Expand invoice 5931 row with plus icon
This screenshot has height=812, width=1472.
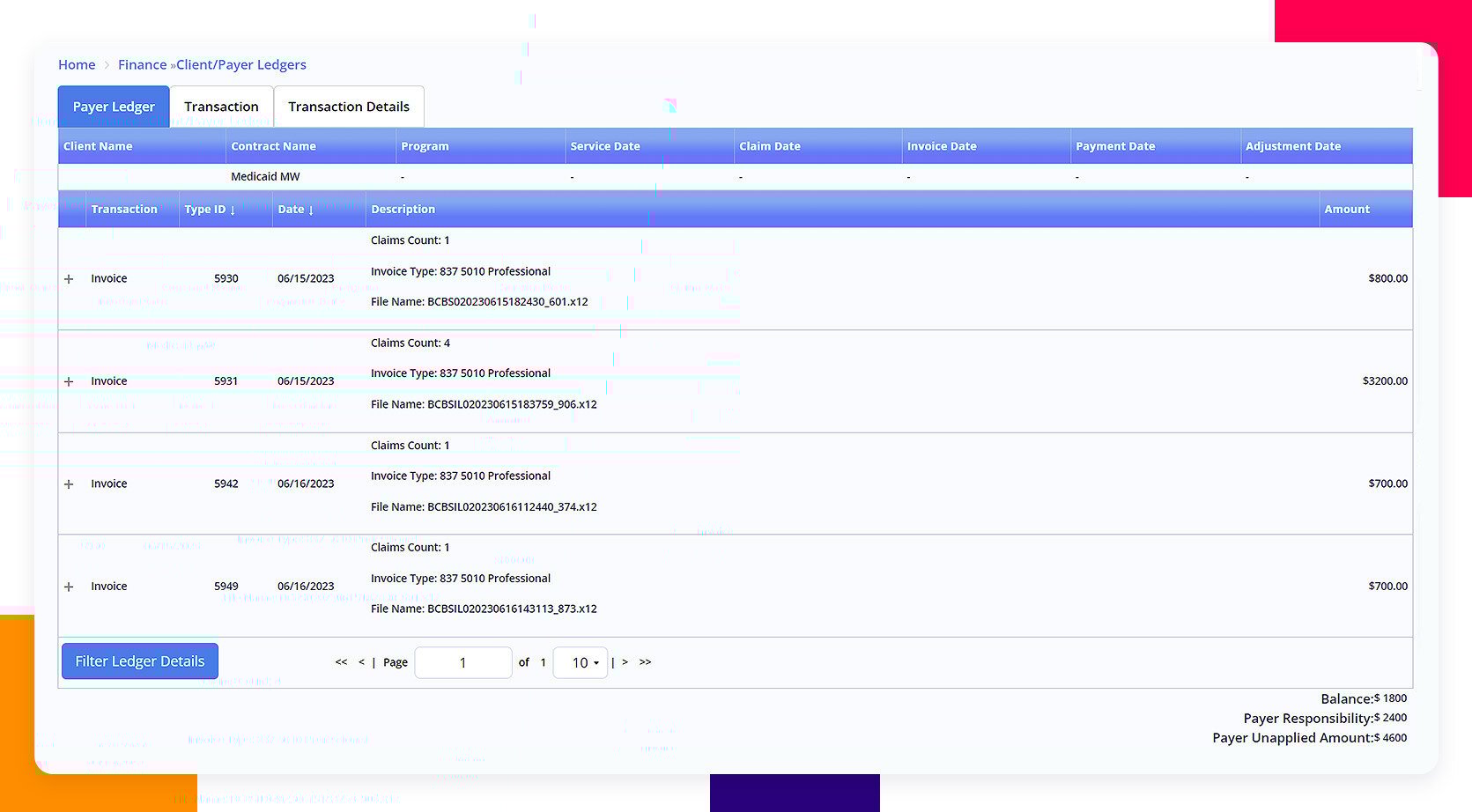[x=69, y=381]
